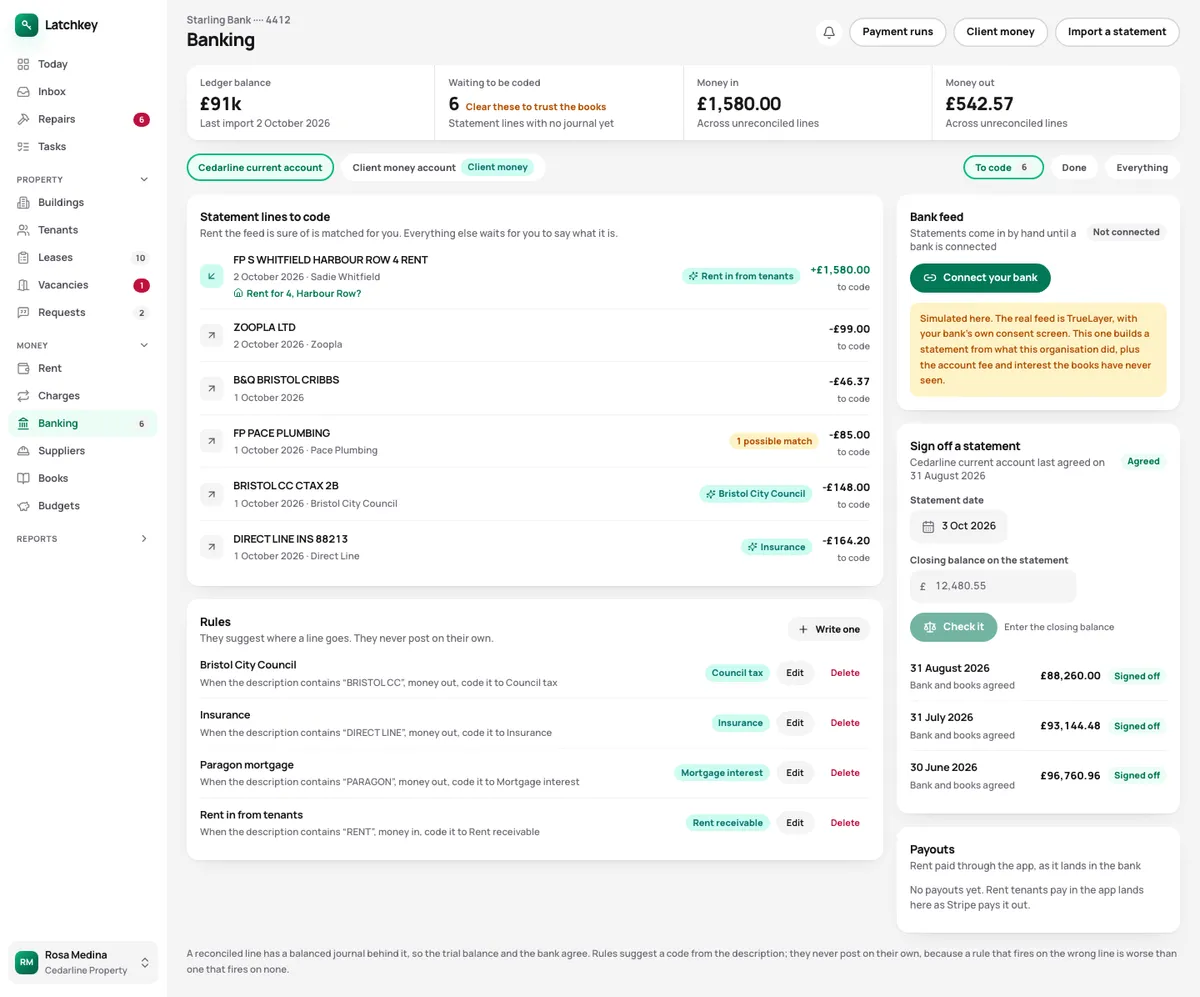Screen dimensions: 1200x997
Task: Edit the Bristol City Council rule
Action: click(795, 673)
